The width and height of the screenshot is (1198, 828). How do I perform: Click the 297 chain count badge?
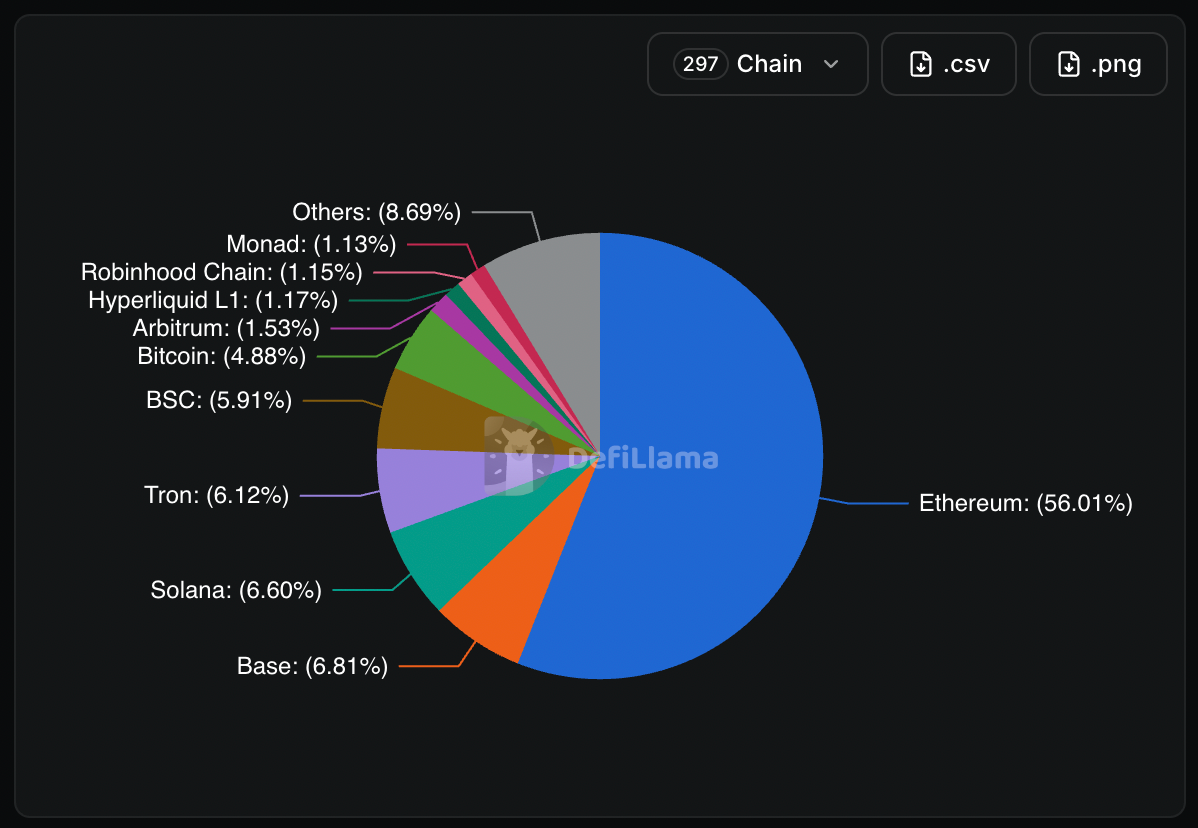point(700,64)
